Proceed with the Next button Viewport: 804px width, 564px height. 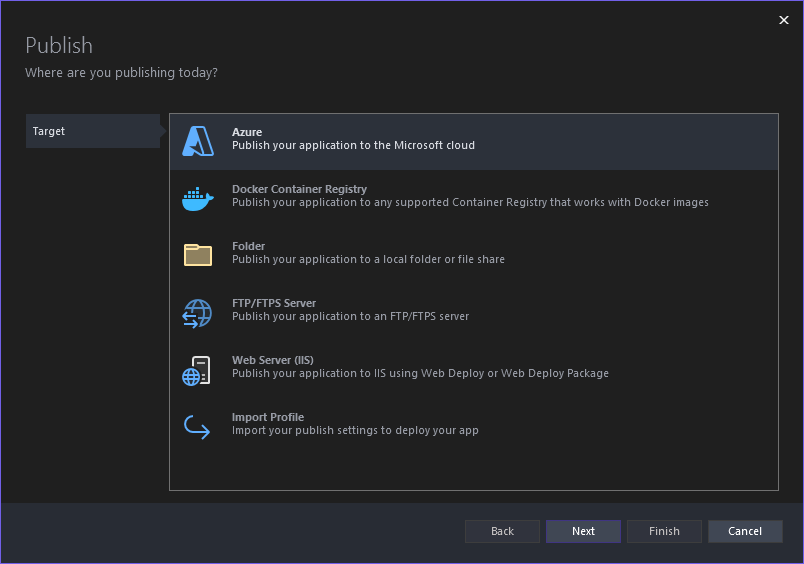point(584,531)
